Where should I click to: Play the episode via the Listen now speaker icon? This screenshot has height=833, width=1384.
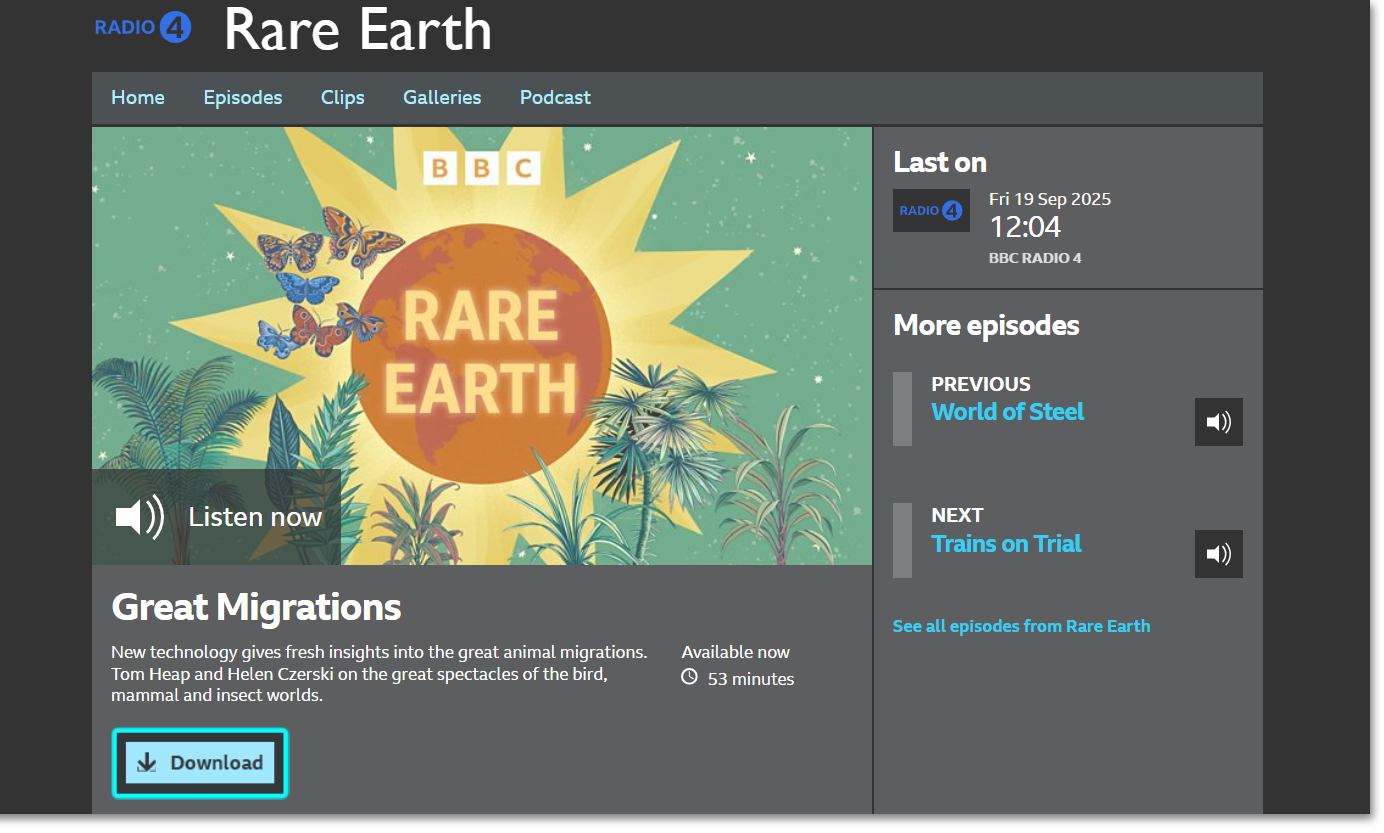pyautogui.click(x=137, y=516)
